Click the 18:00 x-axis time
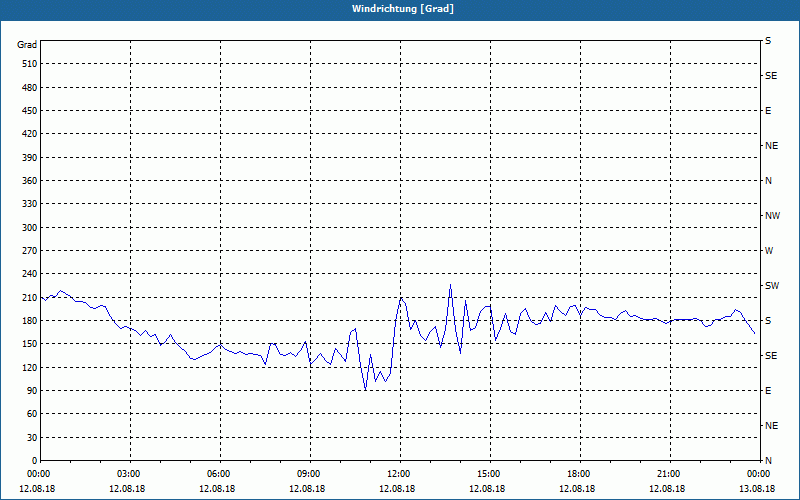The width and height of the screenshot is (800, 500). [x=580, y=474]
